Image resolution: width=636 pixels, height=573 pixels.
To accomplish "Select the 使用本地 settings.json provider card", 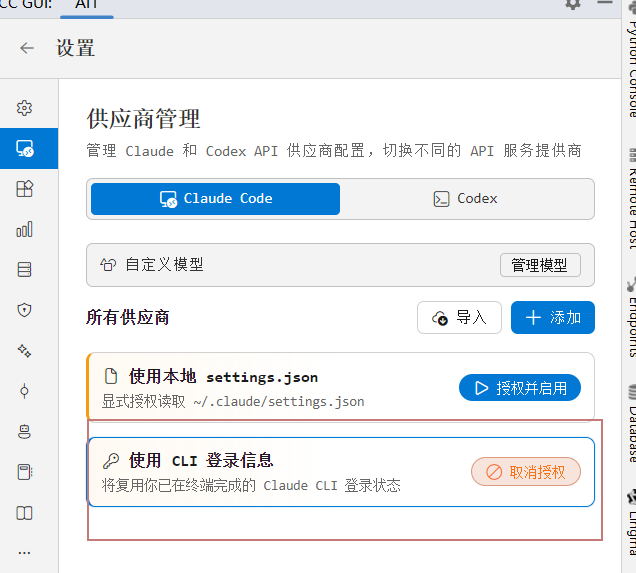I will point(341,386).
